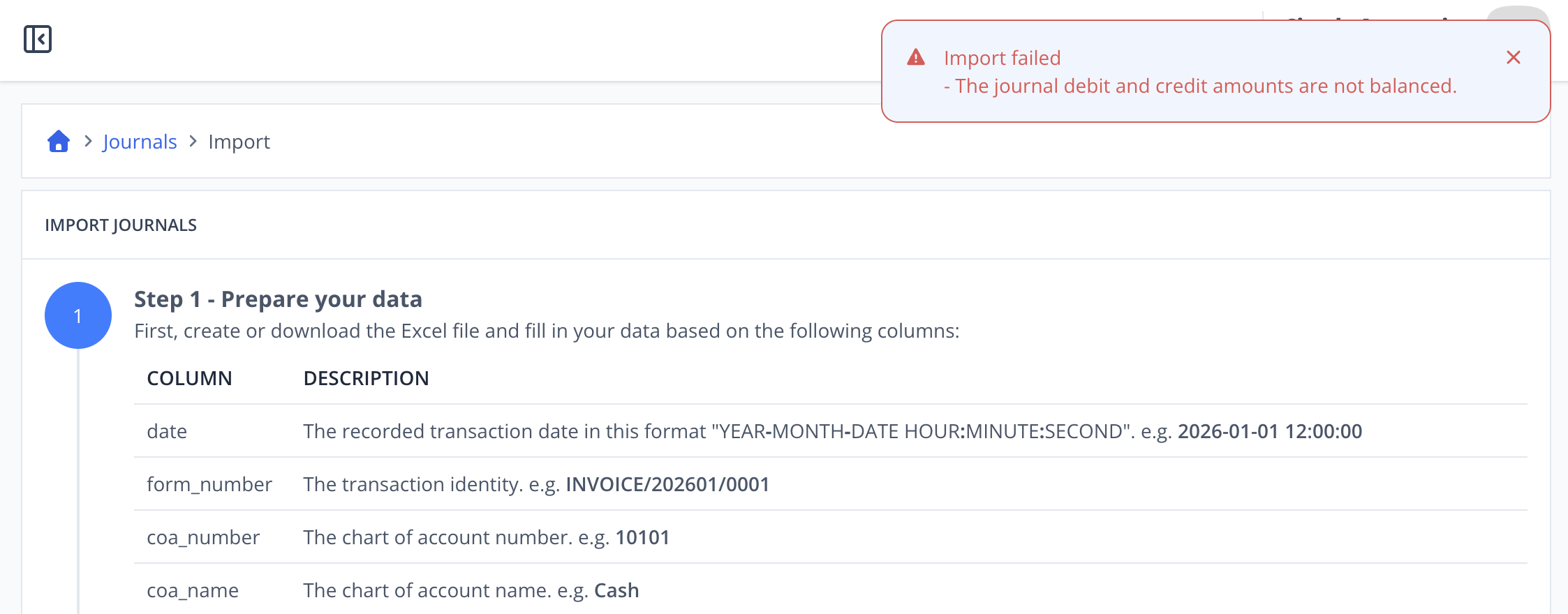Click the chevron before Journals breadcrumb
Screen dimensions: 1568x614
point(88,142)
